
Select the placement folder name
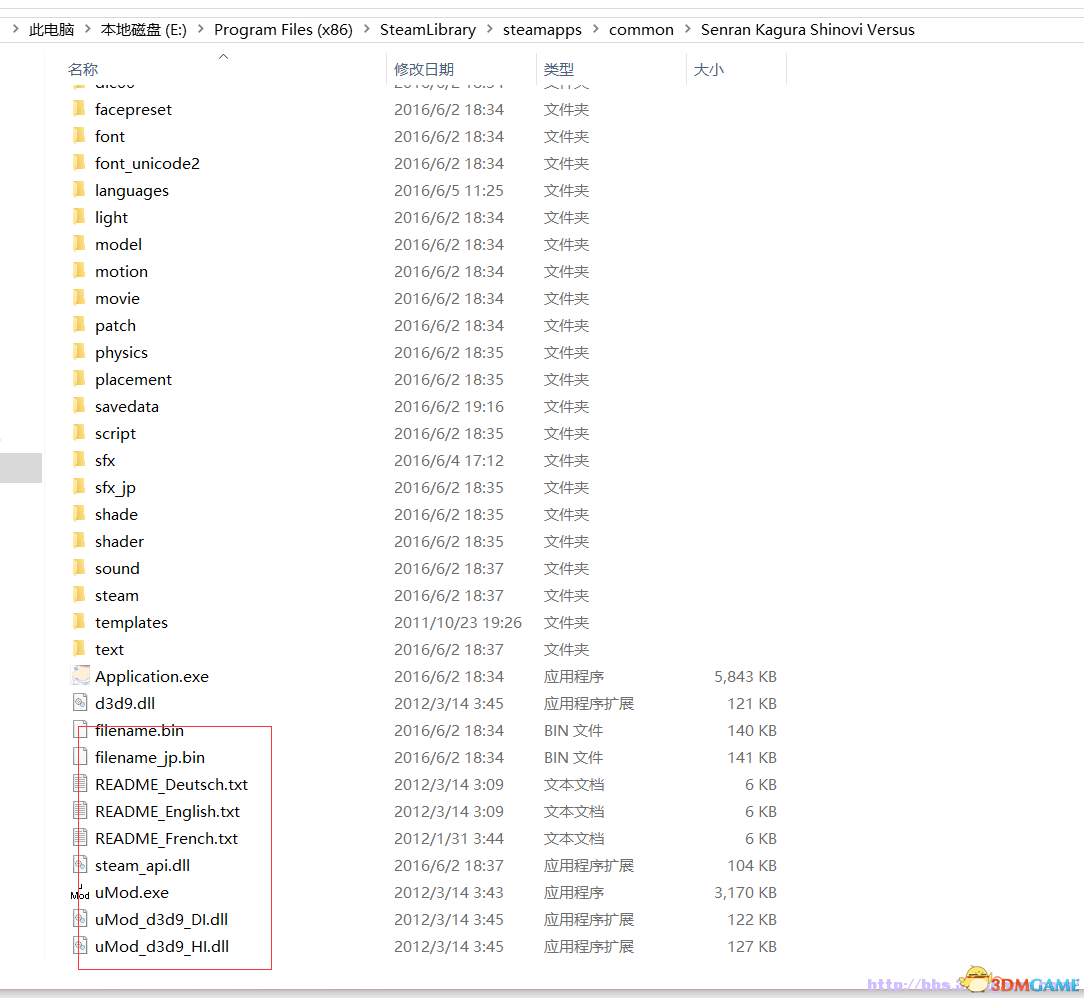pos(133,379)
